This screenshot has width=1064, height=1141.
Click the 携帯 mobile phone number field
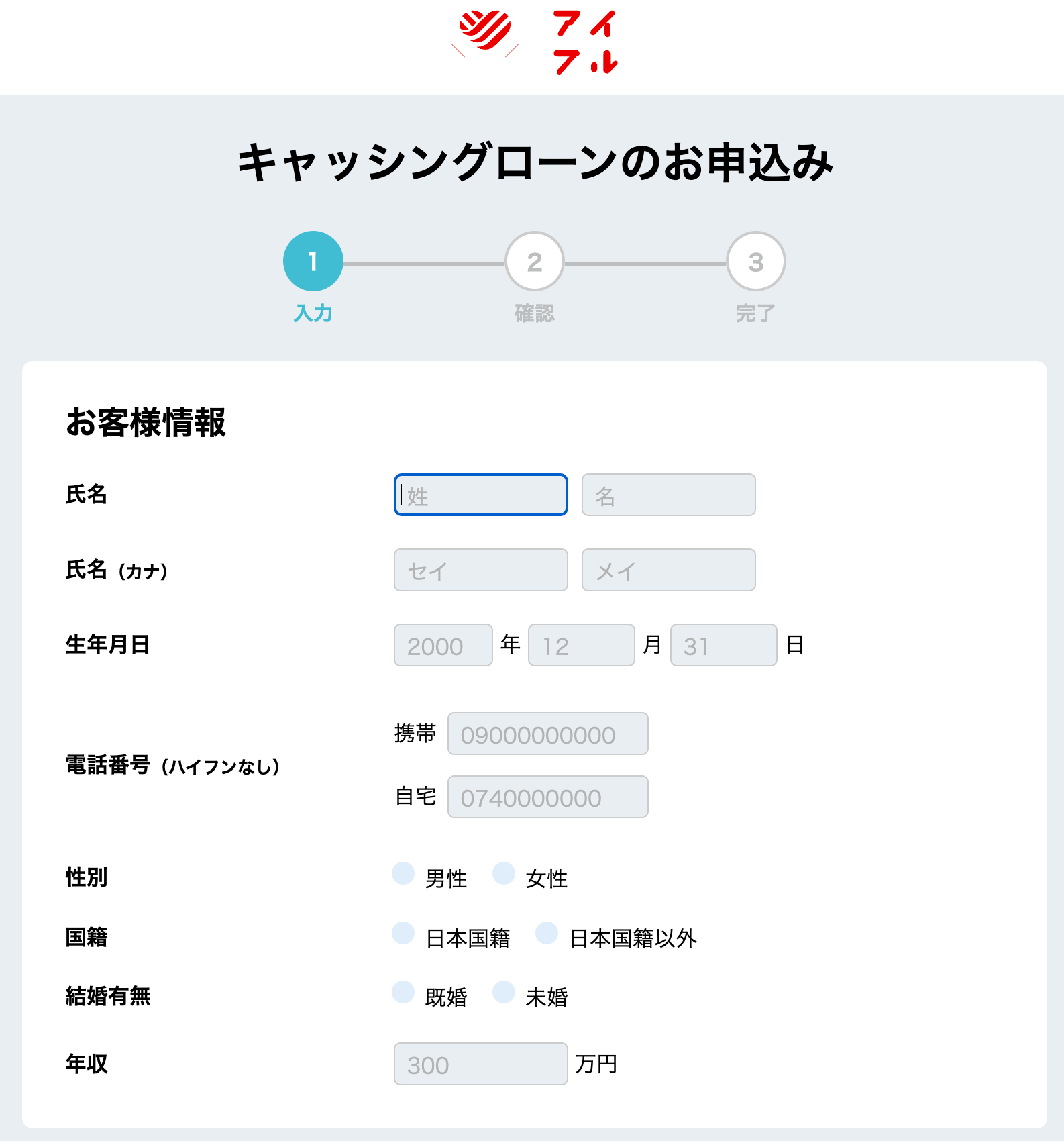pos(548,734)
